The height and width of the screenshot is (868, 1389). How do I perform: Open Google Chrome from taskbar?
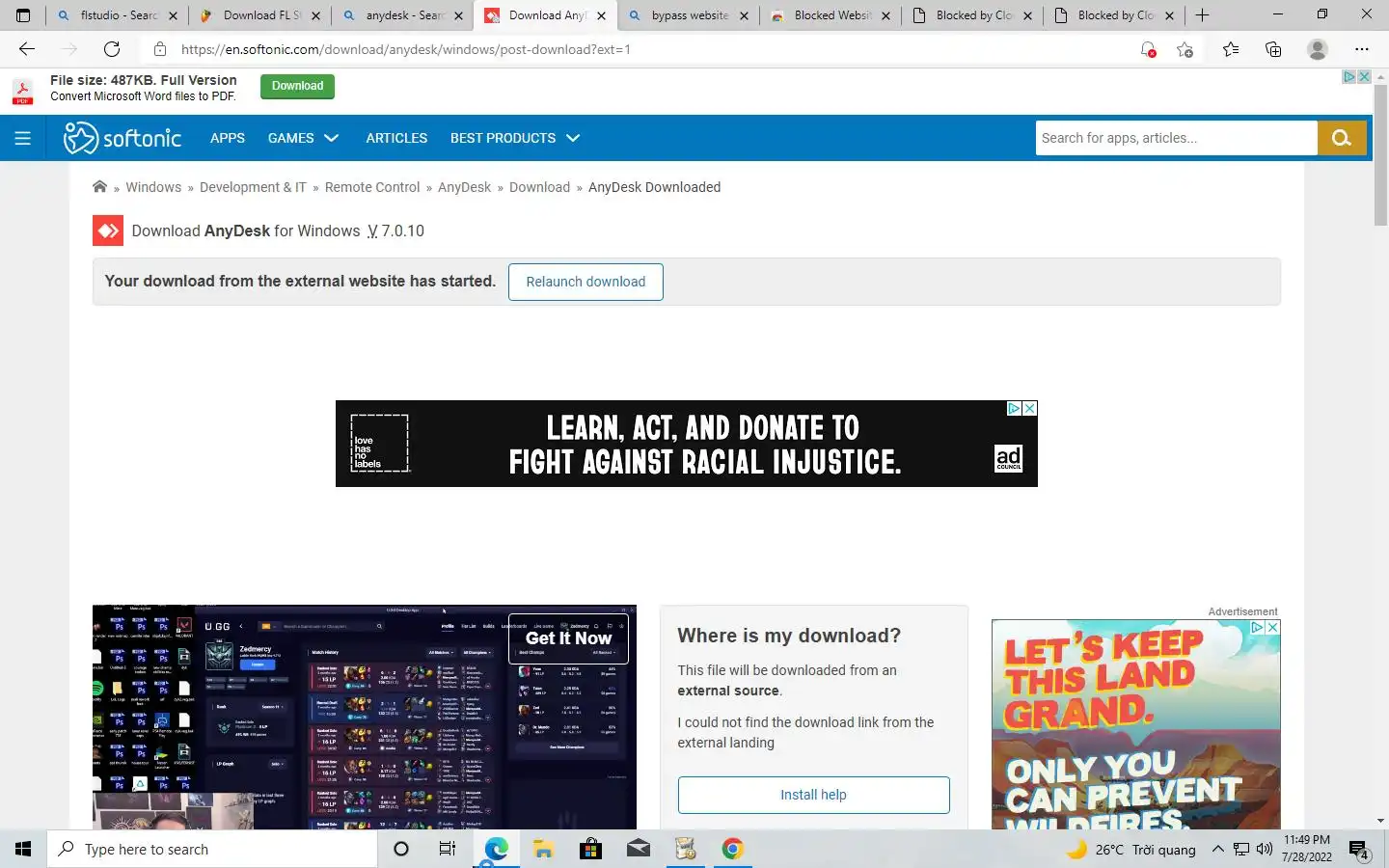pyautogui.click(x=733, y=849)
